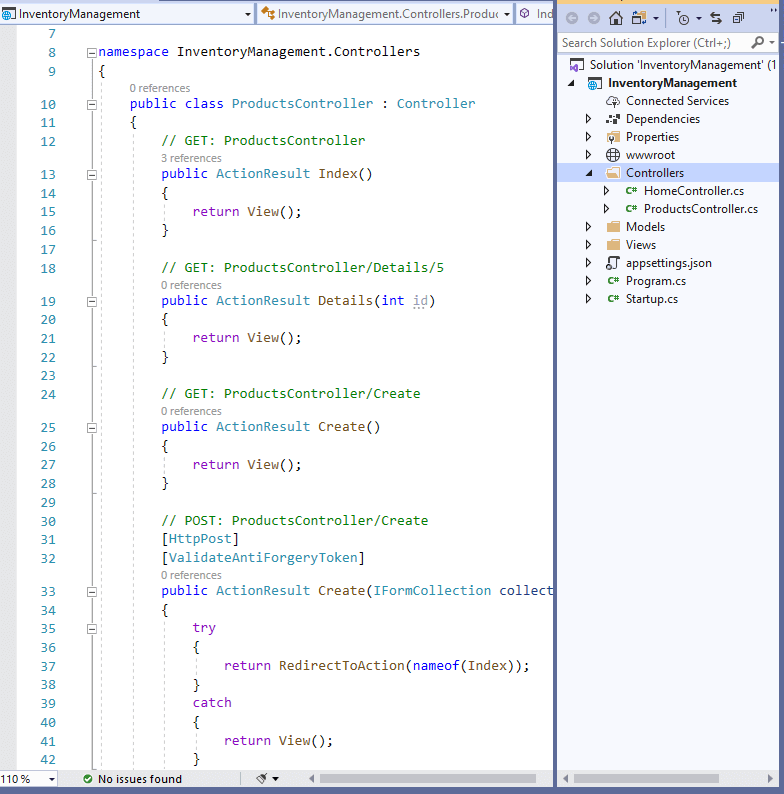Select ProductsController.cs in Solution Explorer

700,209
